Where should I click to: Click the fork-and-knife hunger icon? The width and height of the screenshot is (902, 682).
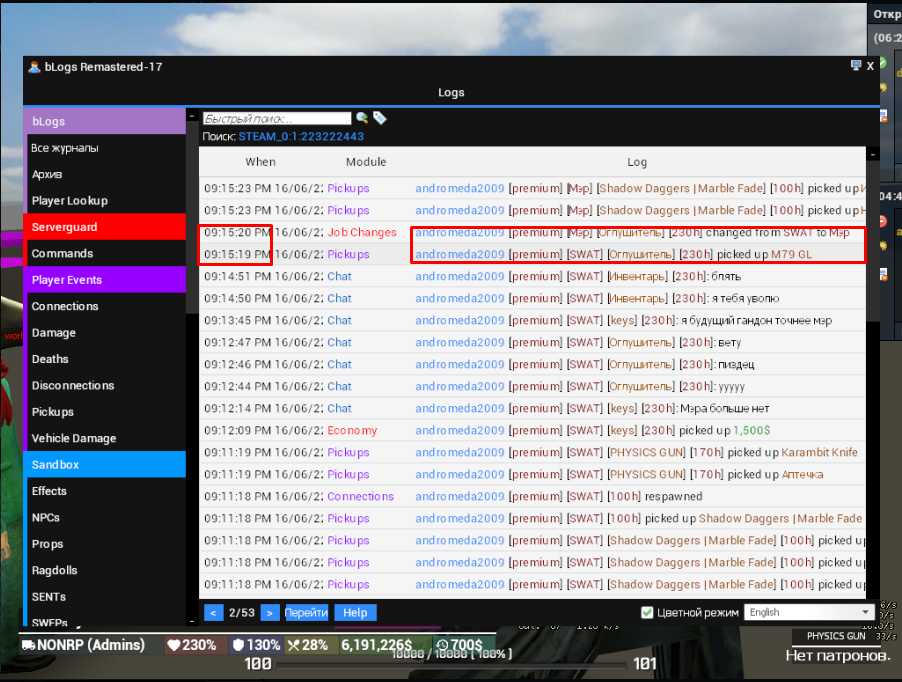click(x=293, y=645)
